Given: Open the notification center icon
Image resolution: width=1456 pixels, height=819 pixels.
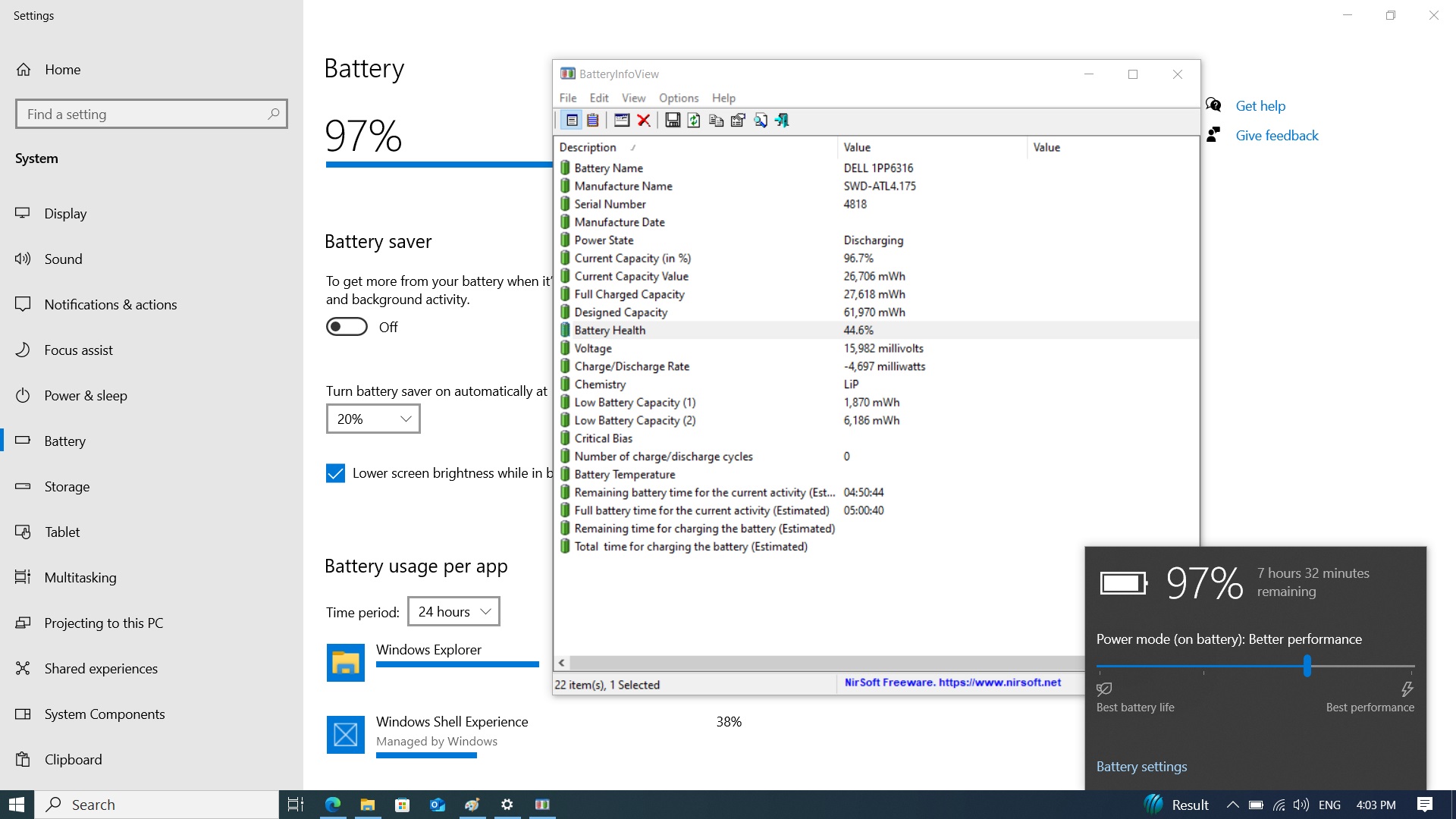Looking at the screenshot, I should point(1425,805).
